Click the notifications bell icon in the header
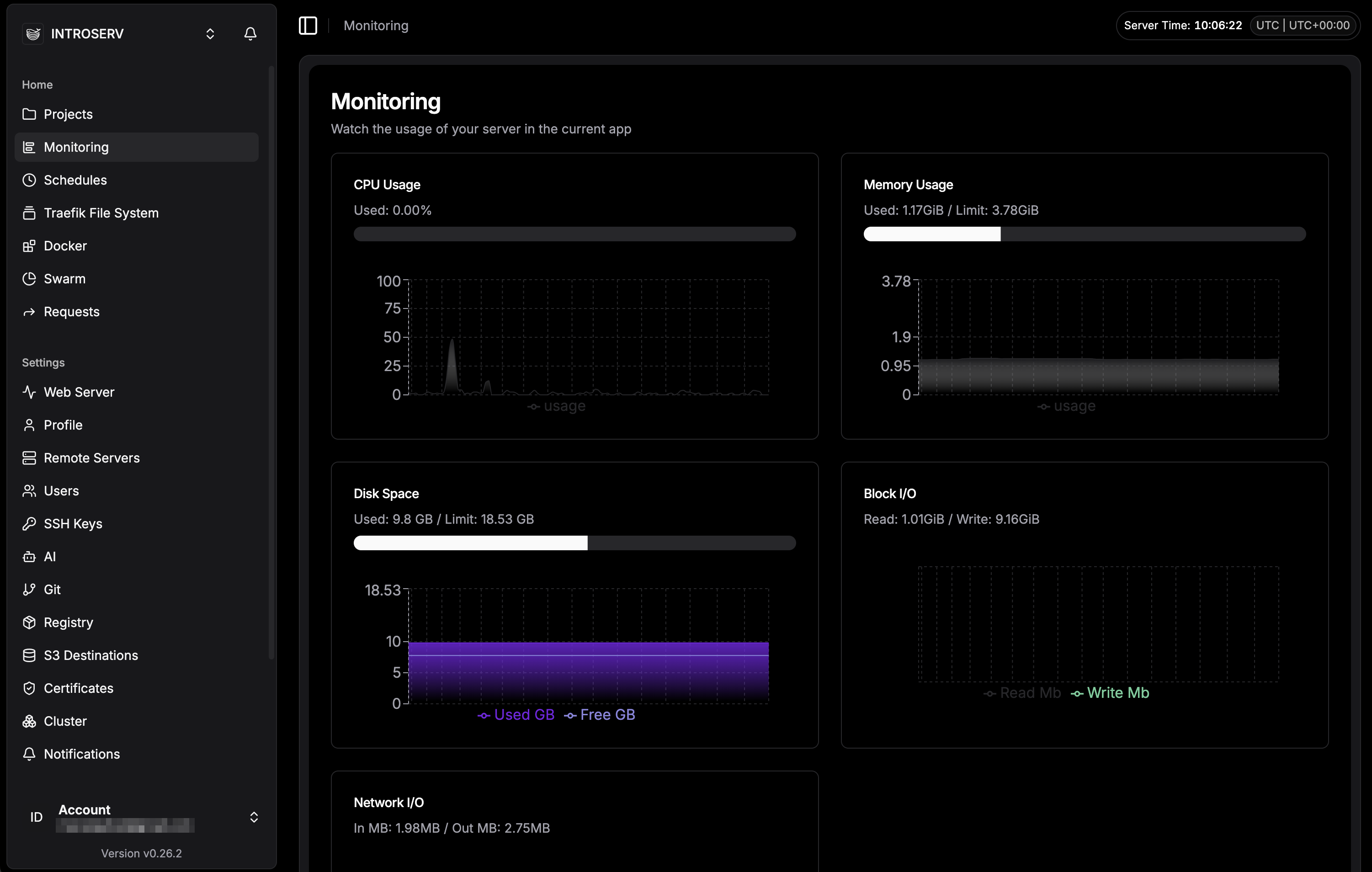This screenshot has width=1372, height=872. 250,34
